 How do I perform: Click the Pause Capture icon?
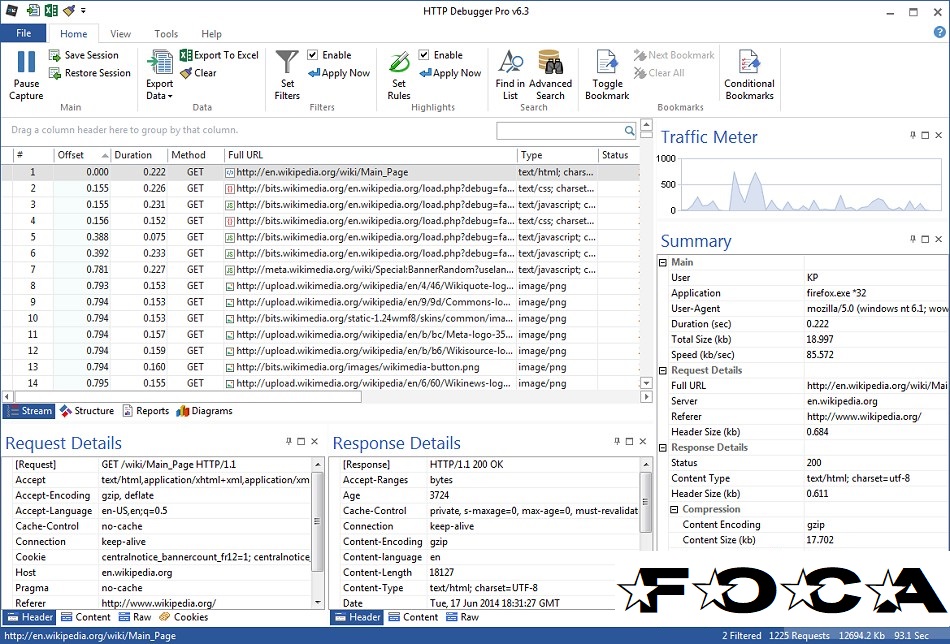tap(26, 61)
